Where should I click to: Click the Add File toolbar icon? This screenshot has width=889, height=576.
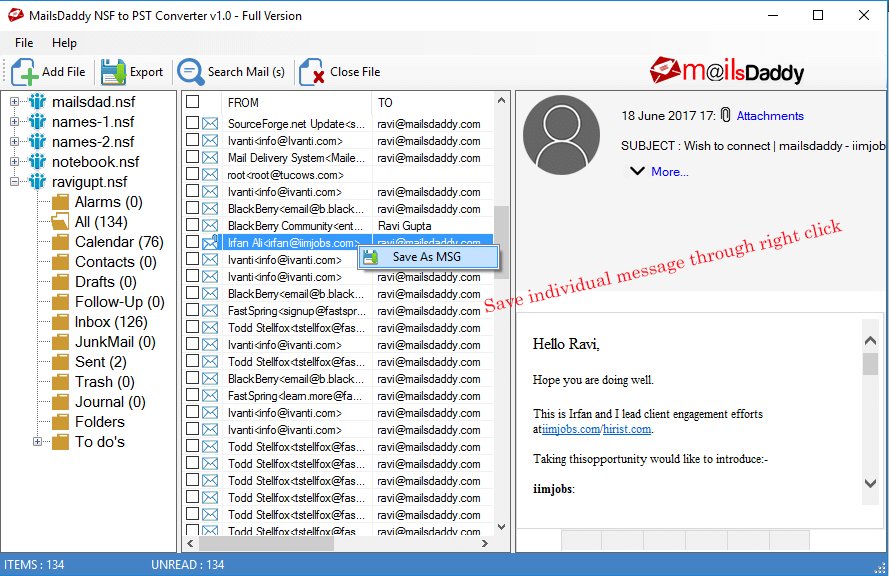(25, 72)
